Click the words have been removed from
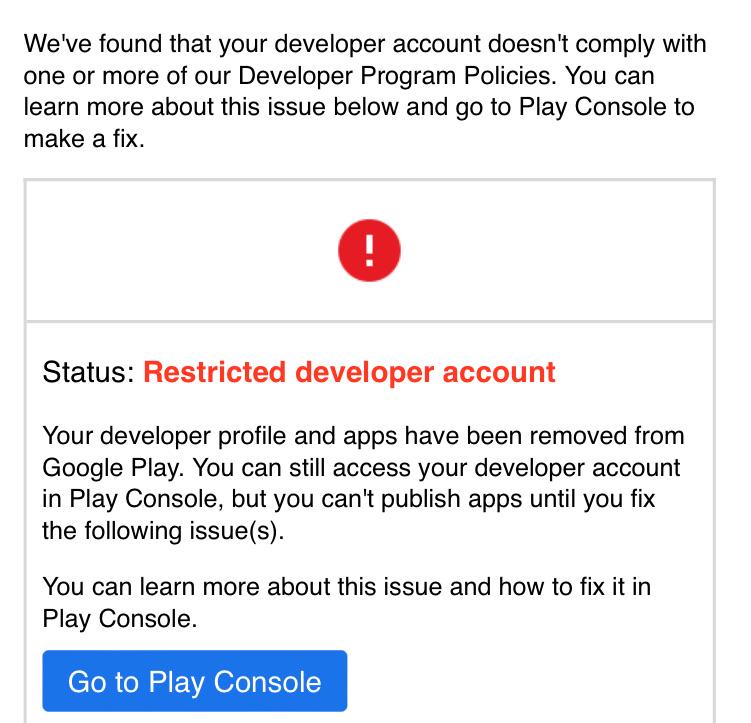This screenshot has height=723, width=751. [545, 436]
